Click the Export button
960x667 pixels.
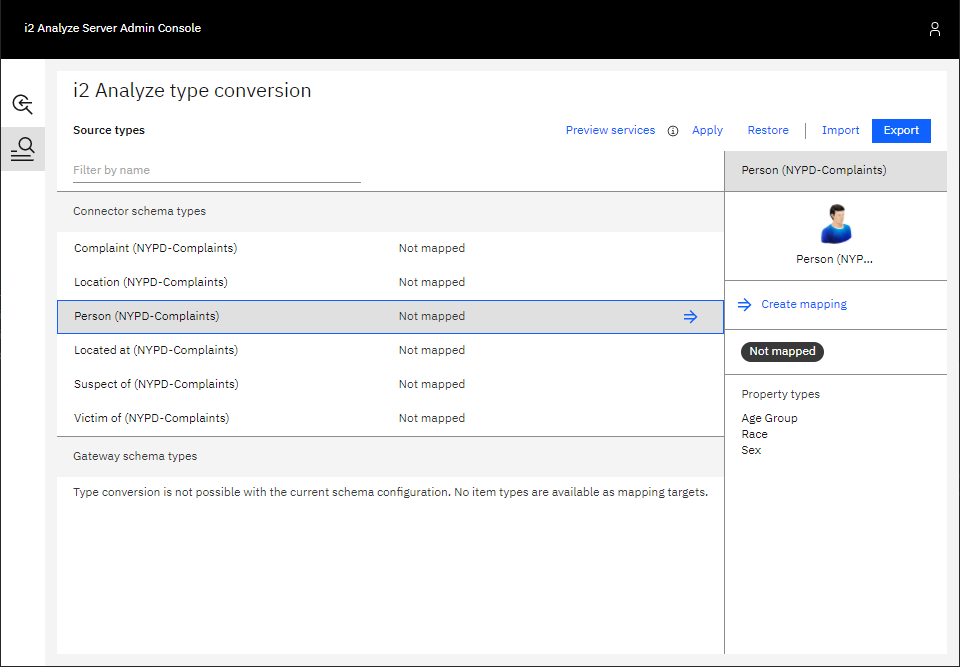(x=901, y=130)
